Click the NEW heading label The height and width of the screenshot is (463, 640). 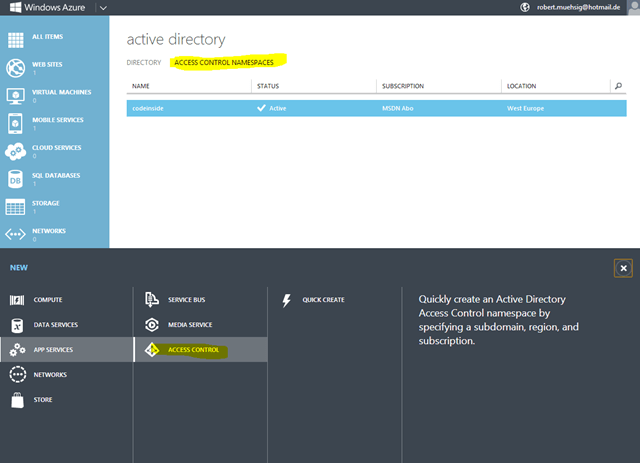(x=19, y=268)
